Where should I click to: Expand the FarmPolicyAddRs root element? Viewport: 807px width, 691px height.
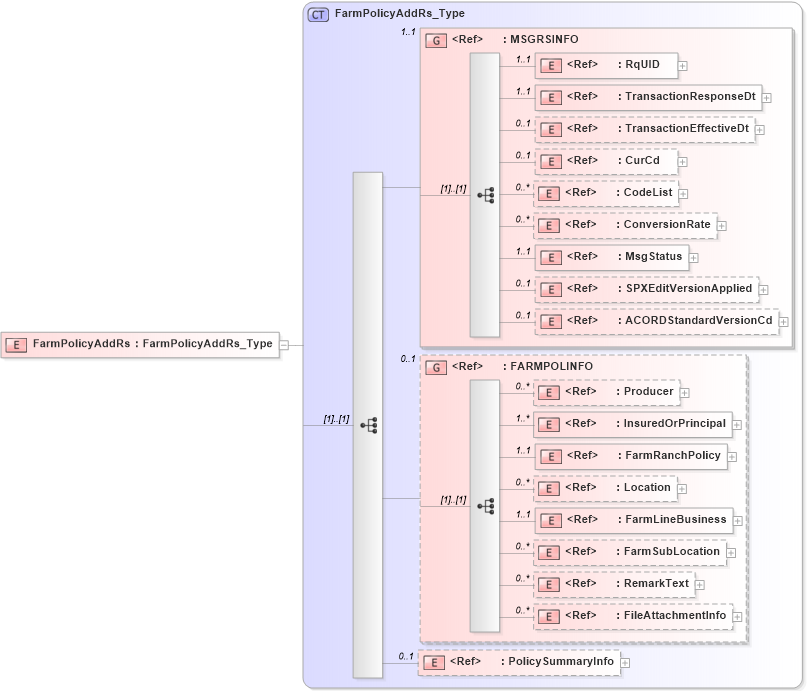tap(283, 344)
